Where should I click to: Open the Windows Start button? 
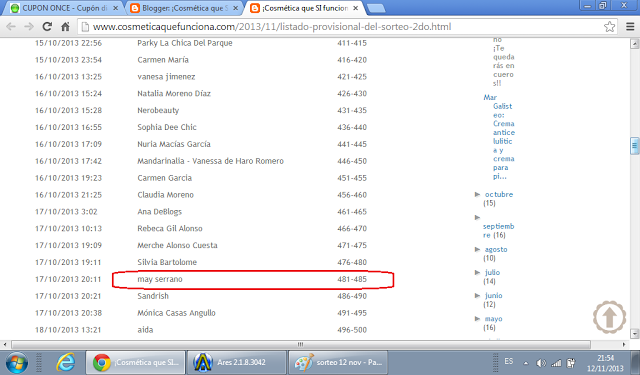point(16,362)
